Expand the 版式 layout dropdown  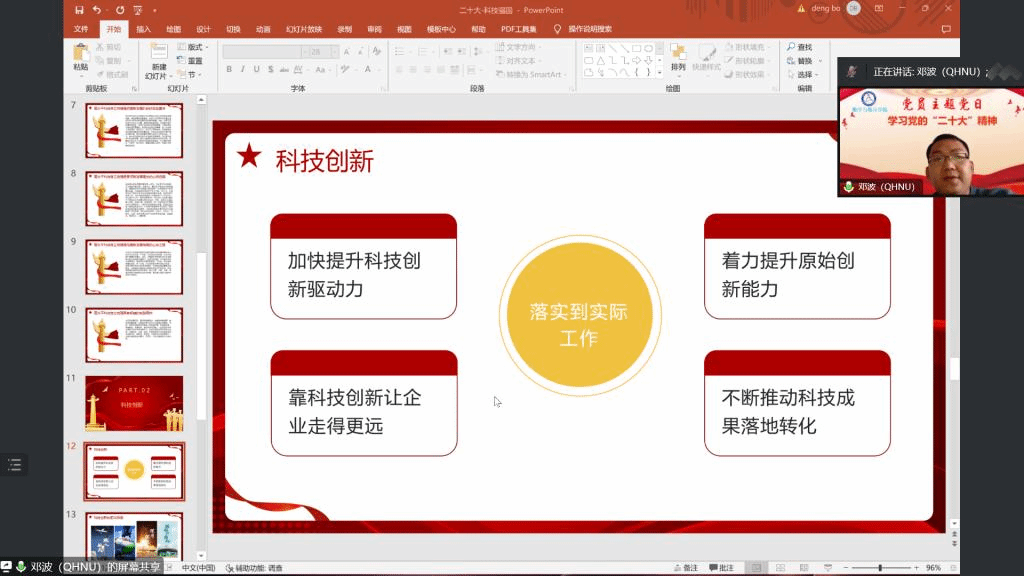pos(193,47)
